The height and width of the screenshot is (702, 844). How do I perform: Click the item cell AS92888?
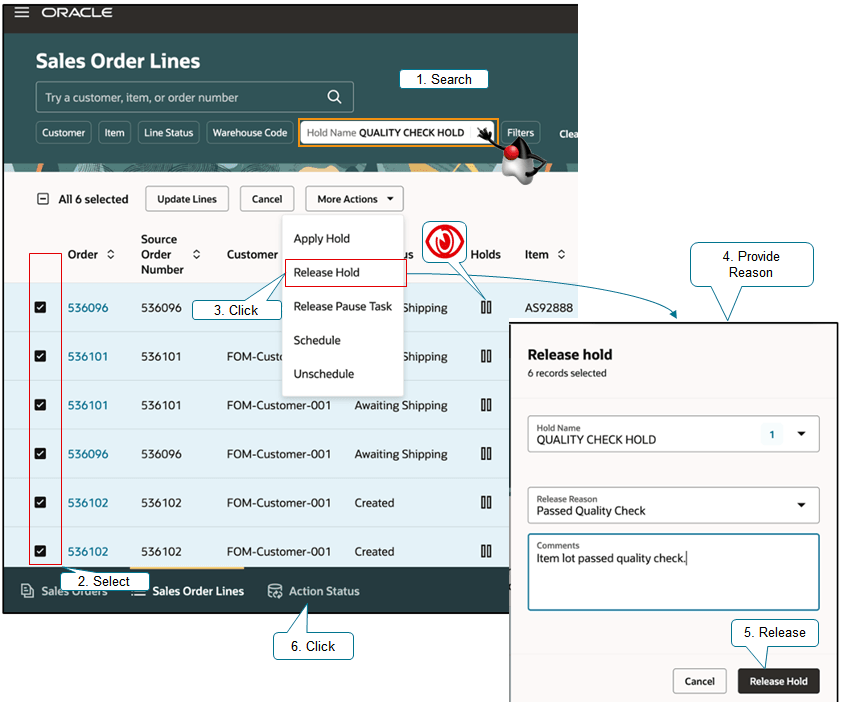(x=548, y=307)
